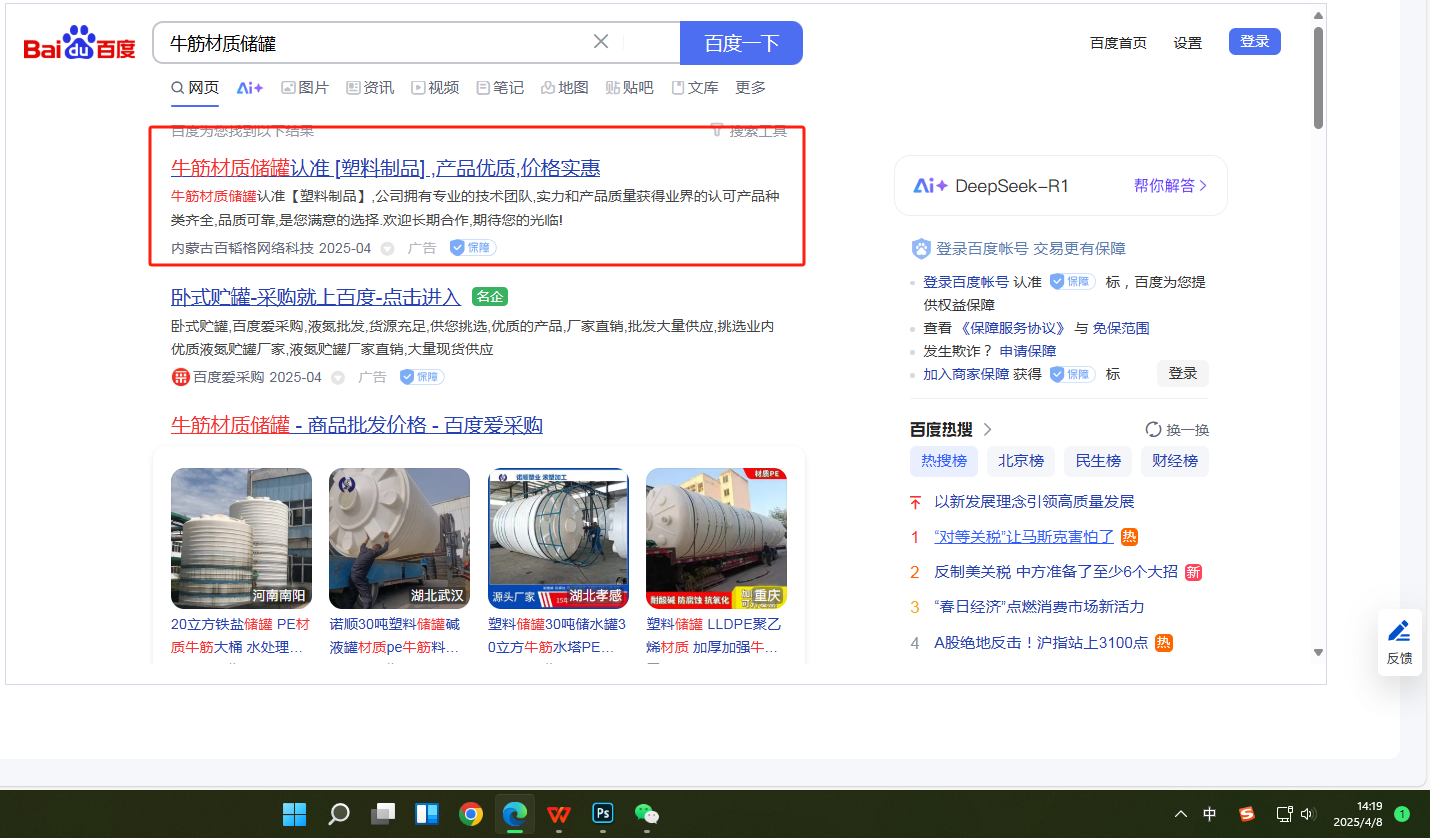Click the 百度爱采购 source icon
This screenshot has height=838, width=1430.
(x=180, y=377)
